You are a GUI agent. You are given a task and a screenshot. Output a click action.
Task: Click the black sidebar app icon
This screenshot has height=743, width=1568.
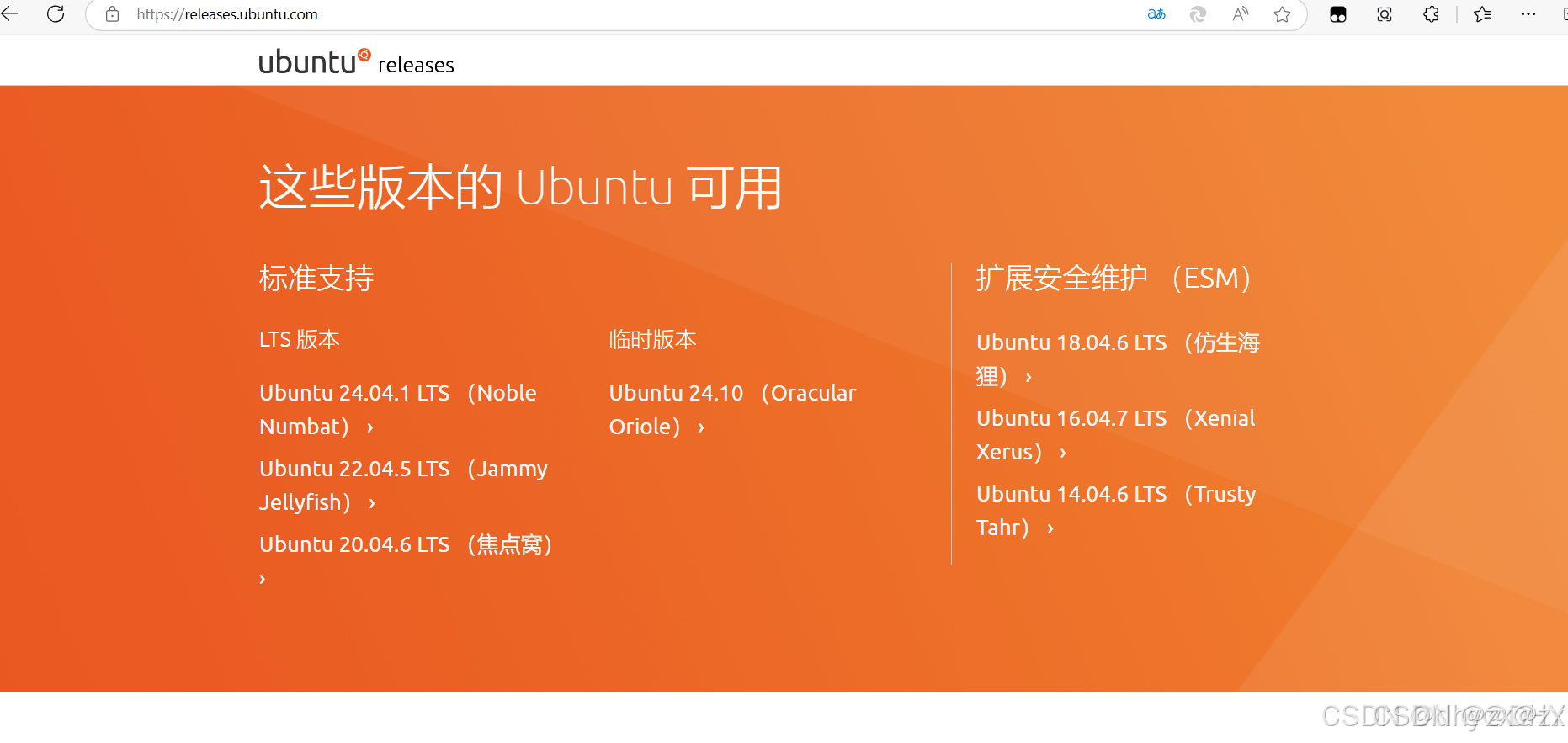click(x=1338, y=14)
